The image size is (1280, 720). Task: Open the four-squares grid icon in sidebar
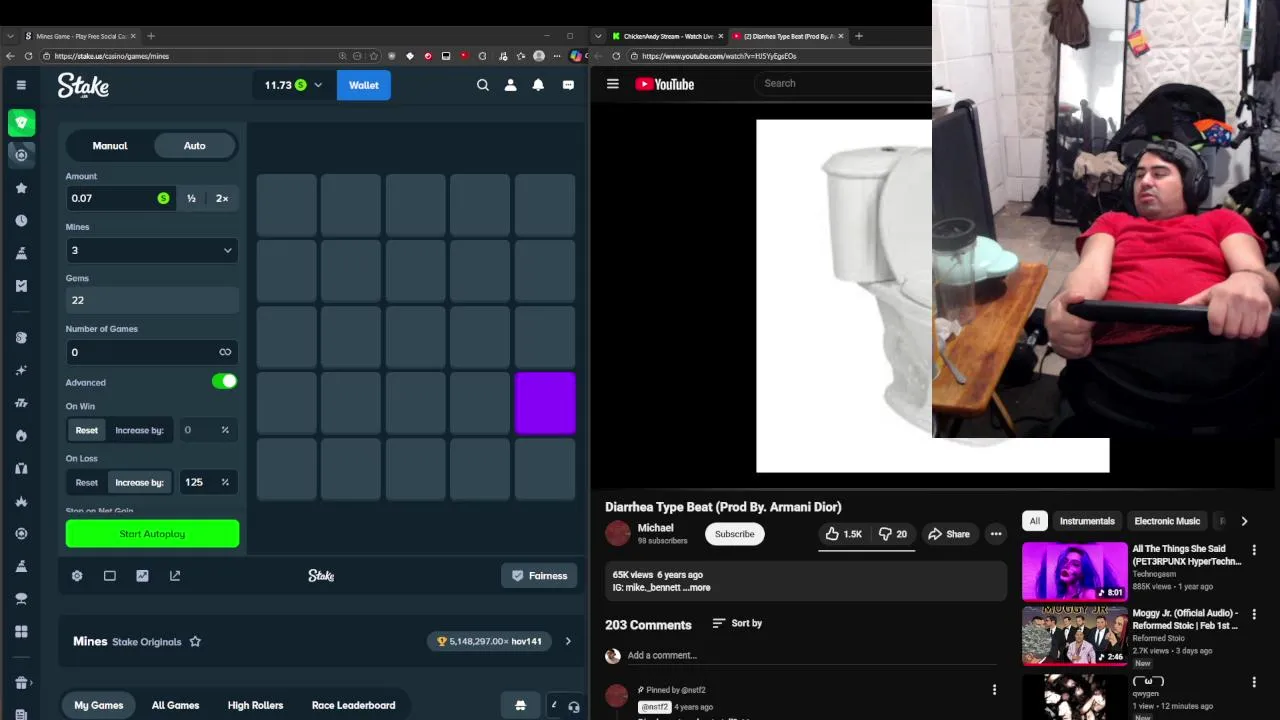coord(21,631)
